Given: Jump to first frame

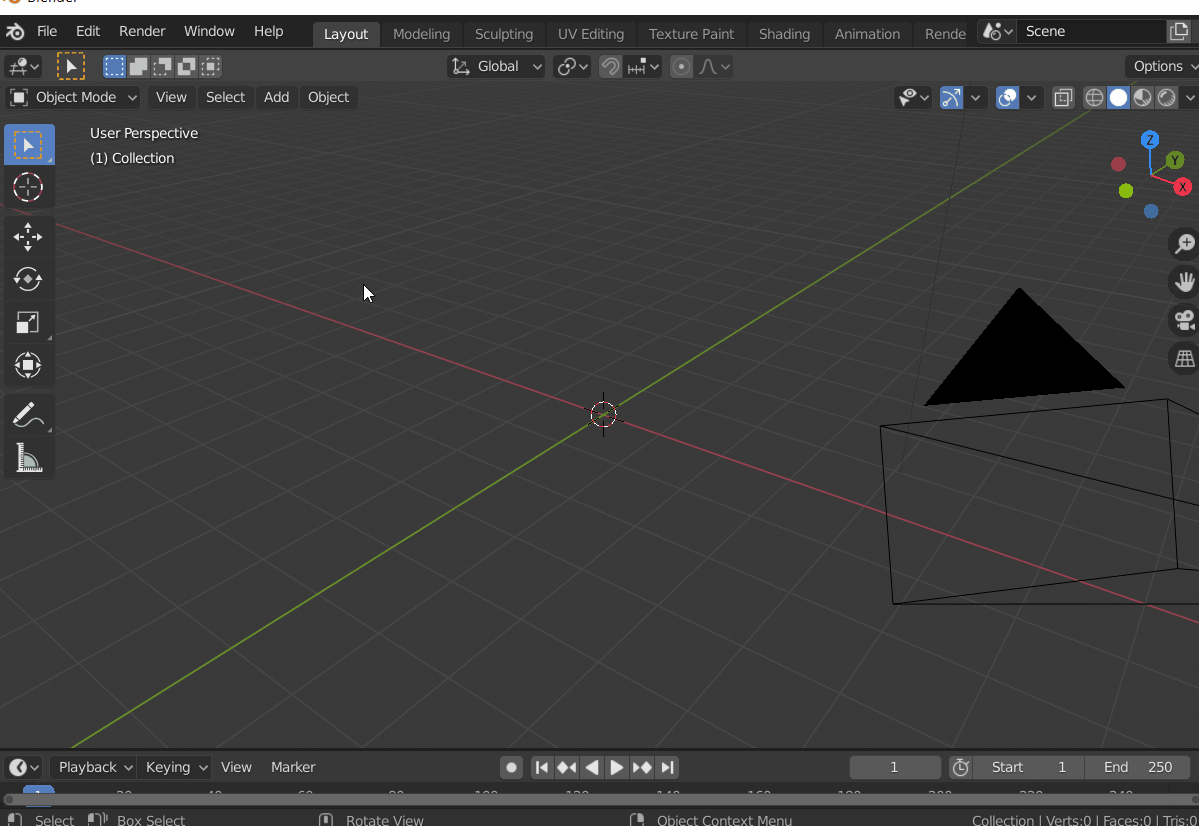Looking at the screenshot, I should click(541, 767).
